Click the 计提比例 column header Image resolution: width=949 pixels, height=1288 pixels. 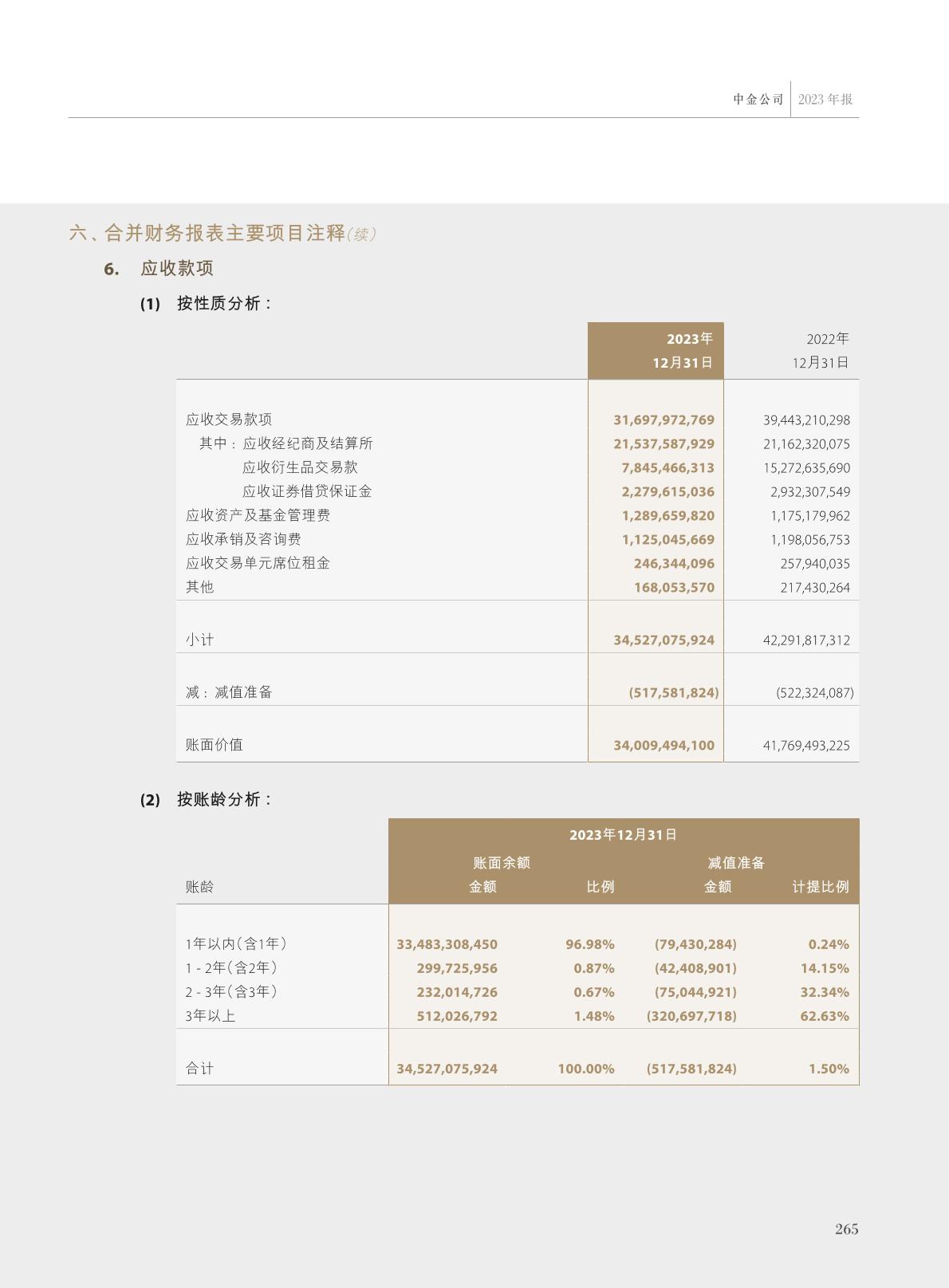820,887
